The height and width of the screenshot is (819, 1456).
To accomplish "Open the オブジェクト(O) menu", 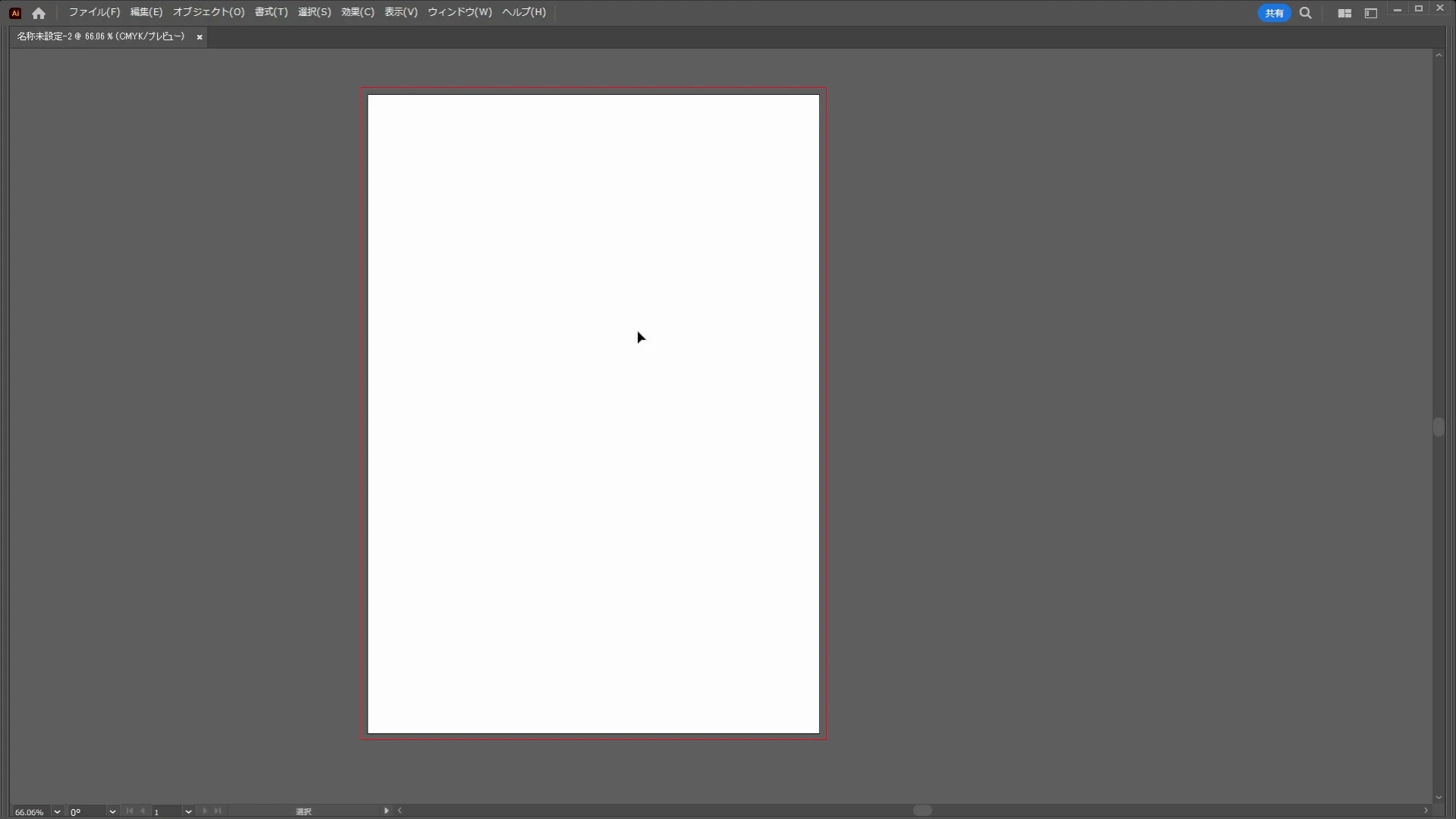I will [x=209, y=12].
